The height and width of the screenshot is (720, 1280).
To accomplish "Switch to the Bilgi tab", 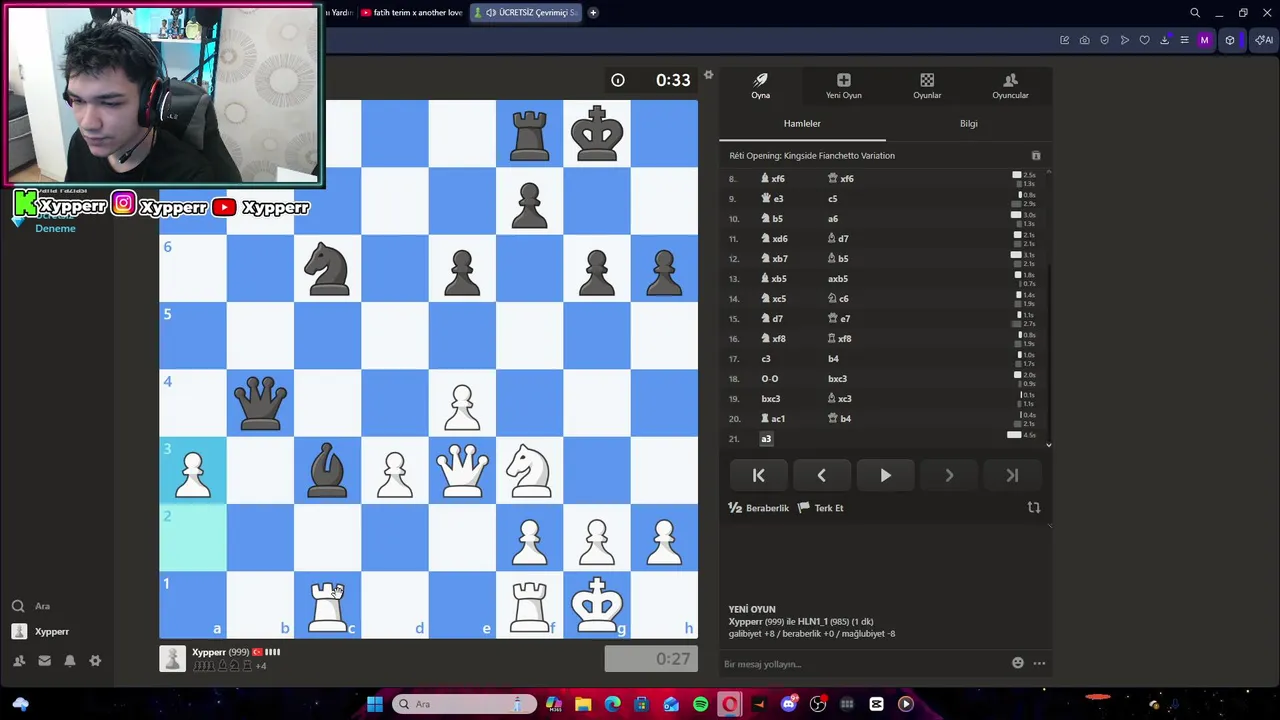I will pyautogui.click(x=968, y=123).
